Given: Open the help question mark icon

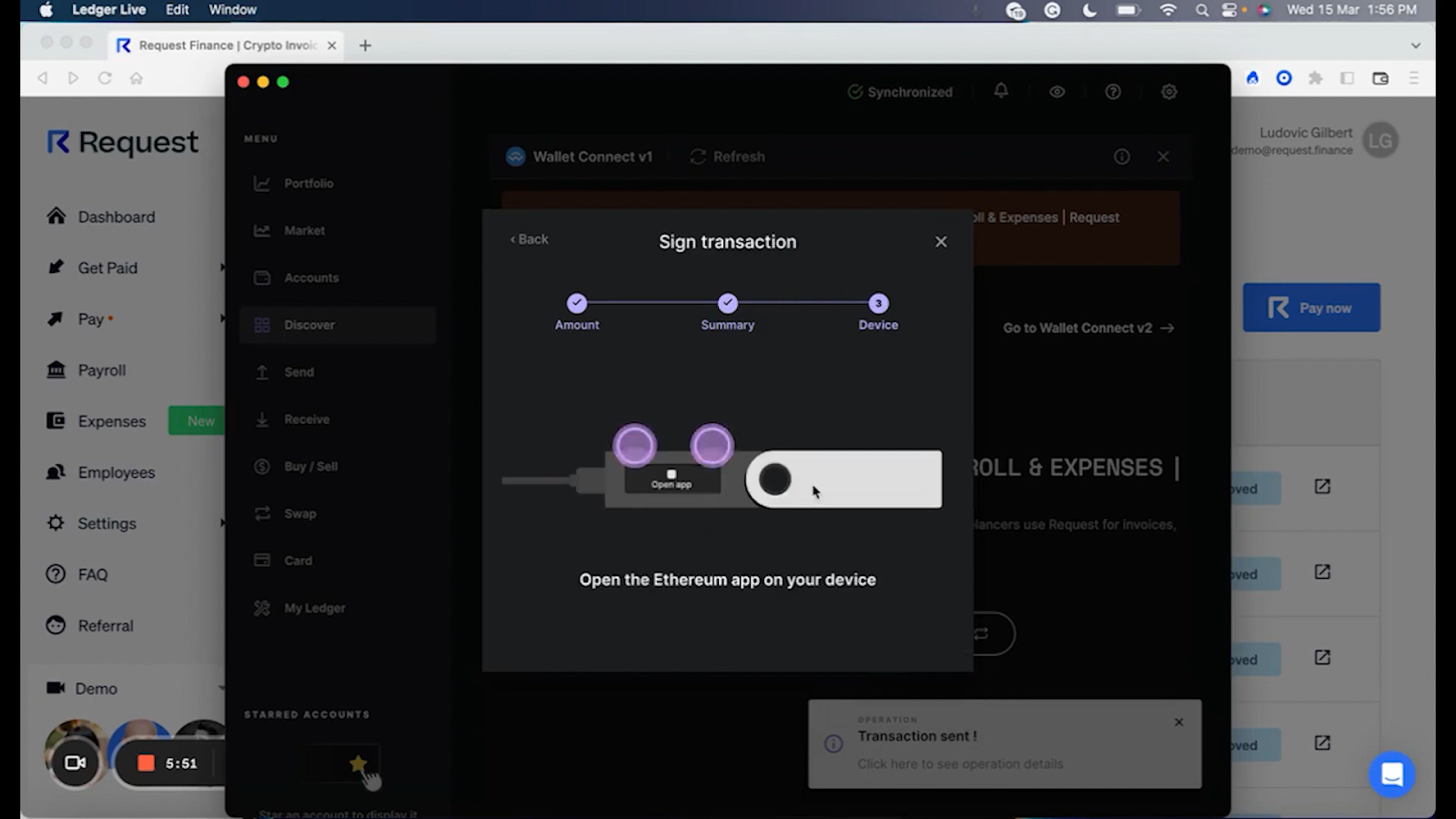Looking at the screenshot, I should 1113,92.
